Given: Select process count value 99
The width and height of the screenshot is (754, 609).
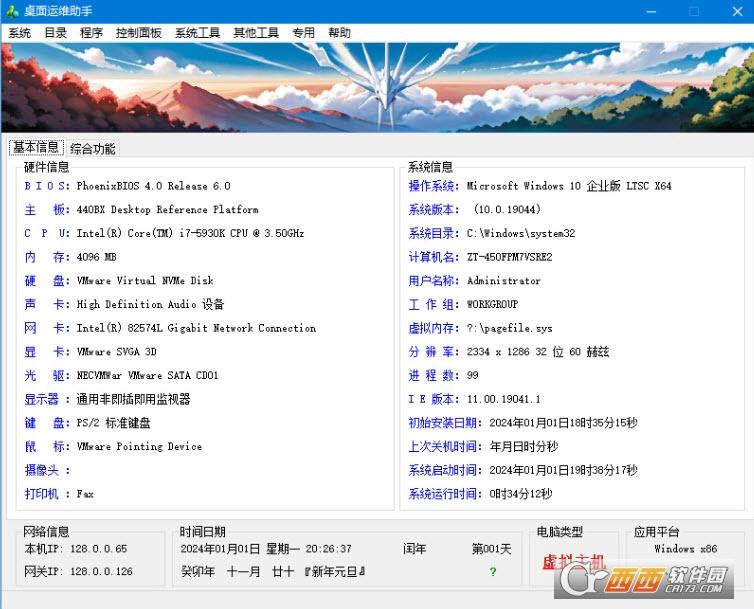Looking at the screenshot, I should [472, 375].
